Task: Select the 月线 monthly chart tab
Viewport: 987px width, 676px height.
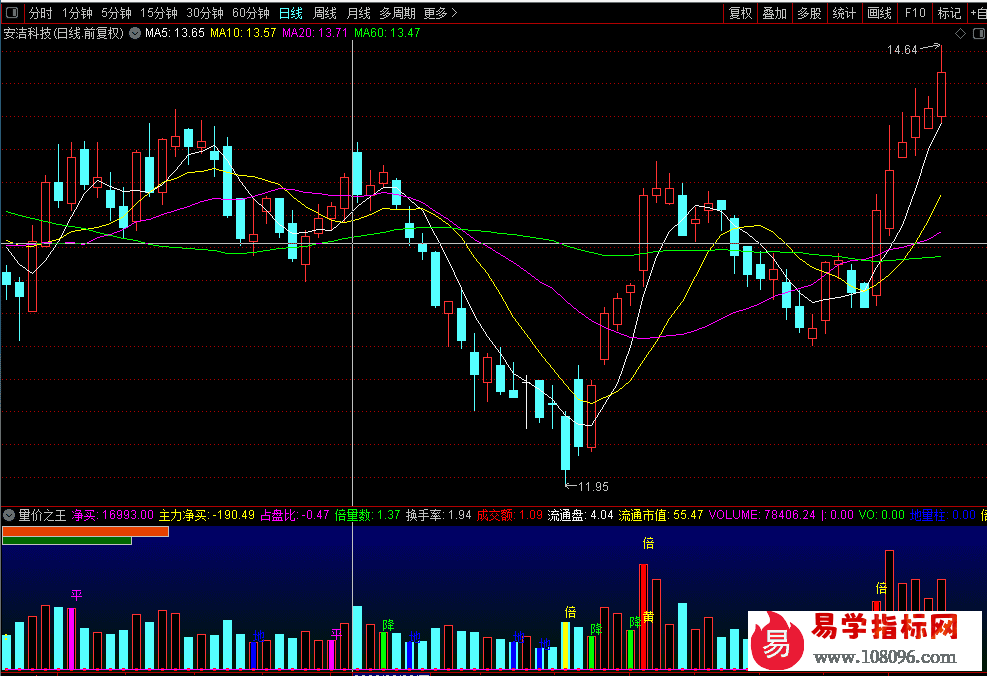Action: coord(359,13)
